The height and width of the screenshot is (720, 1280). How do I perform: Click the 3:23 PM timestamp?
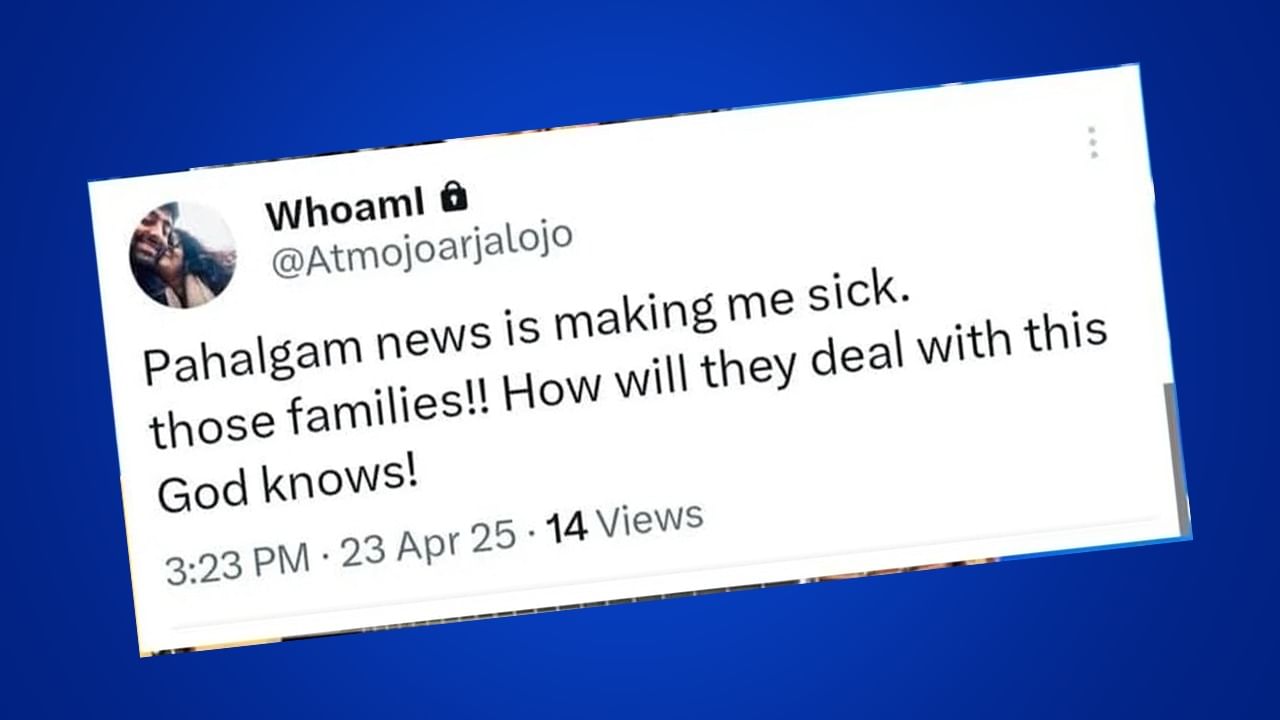tap(237, 563)
